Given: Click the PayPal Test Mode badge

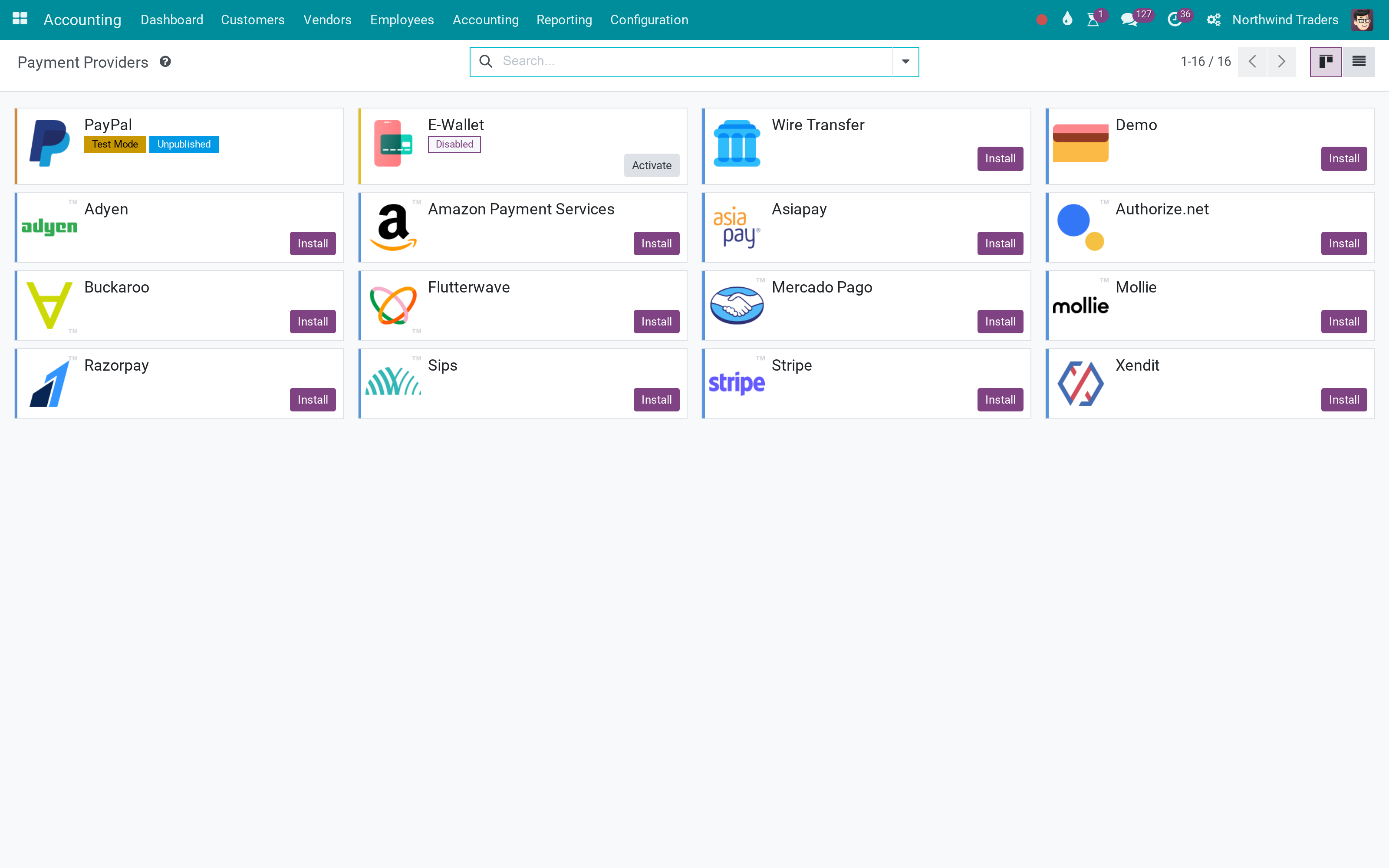Looking at the screenshot, I should coord(115,144).
